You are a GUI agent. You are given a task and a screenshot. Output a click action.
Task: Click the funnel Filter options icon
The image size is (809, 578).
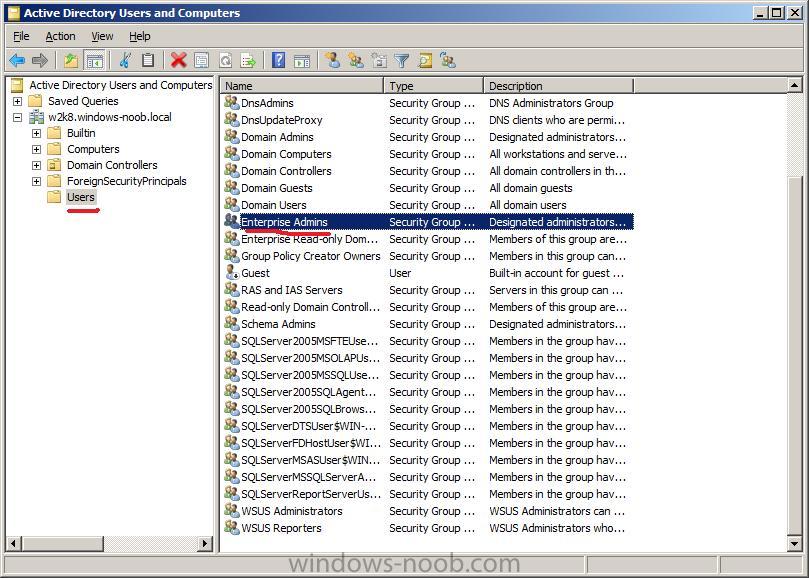click(401, 61)
